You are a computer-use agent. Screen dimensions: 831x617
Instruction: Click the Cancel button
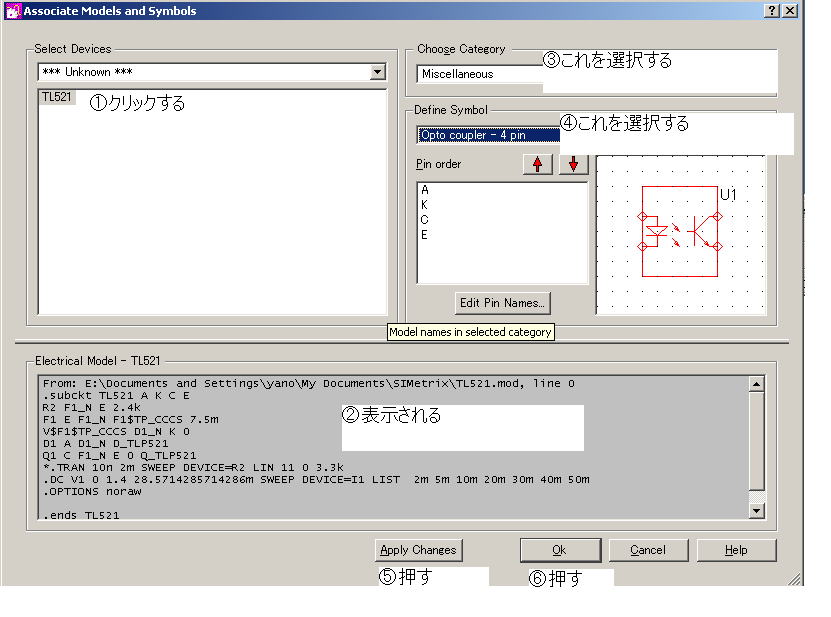coord(648,550)
